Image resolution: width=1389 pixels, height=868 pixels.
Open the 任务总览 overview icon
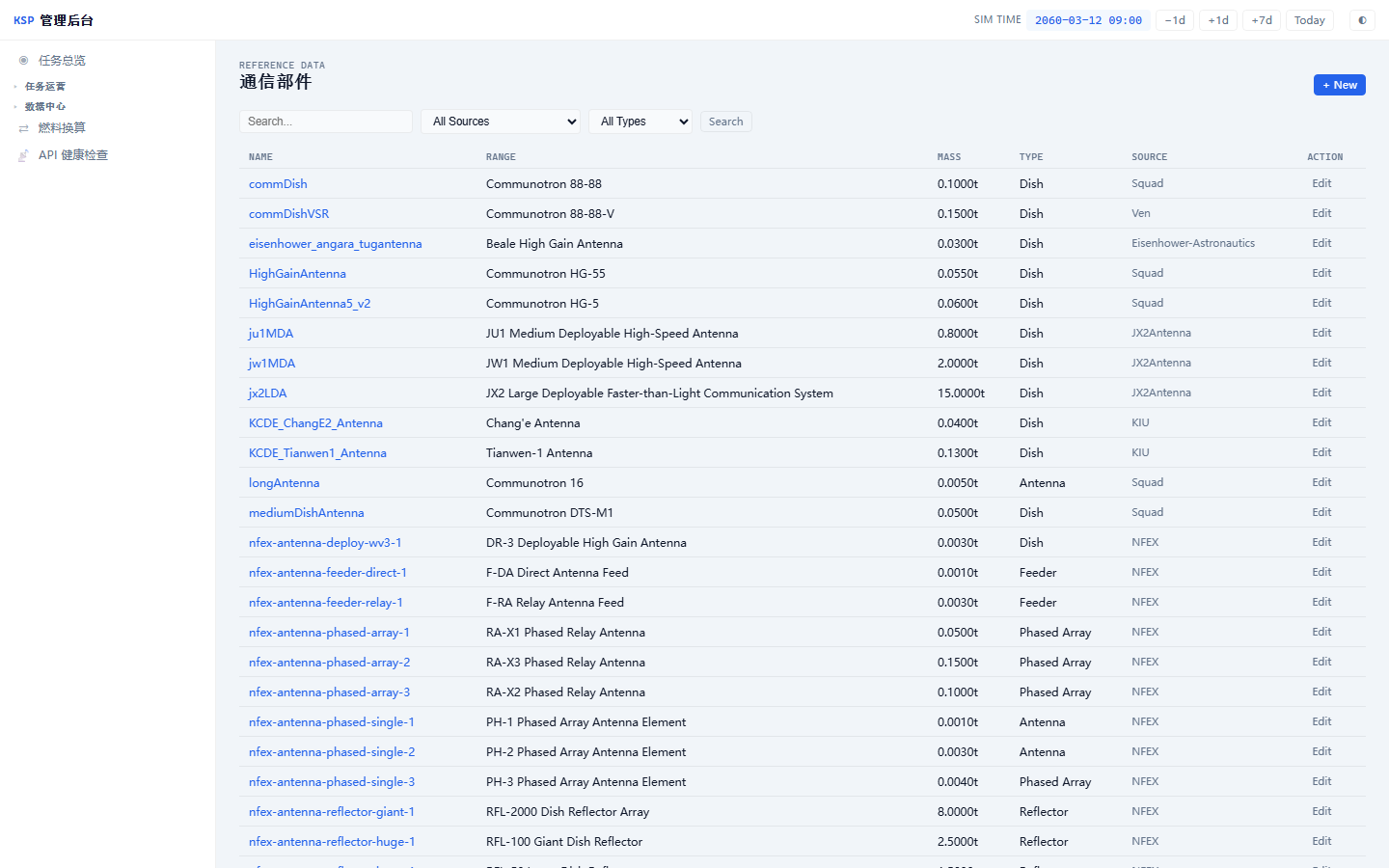pos(23,60)
